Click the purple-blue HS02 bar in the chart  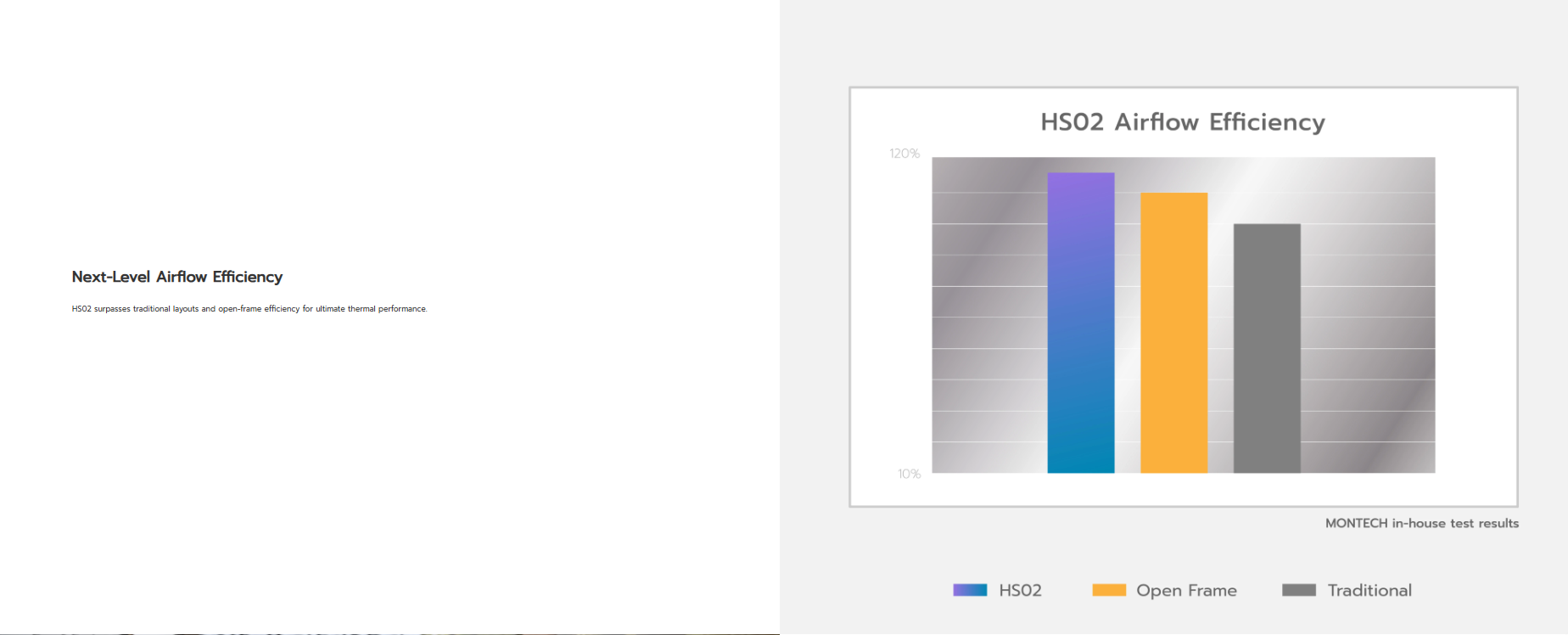tap(1080, 323)
